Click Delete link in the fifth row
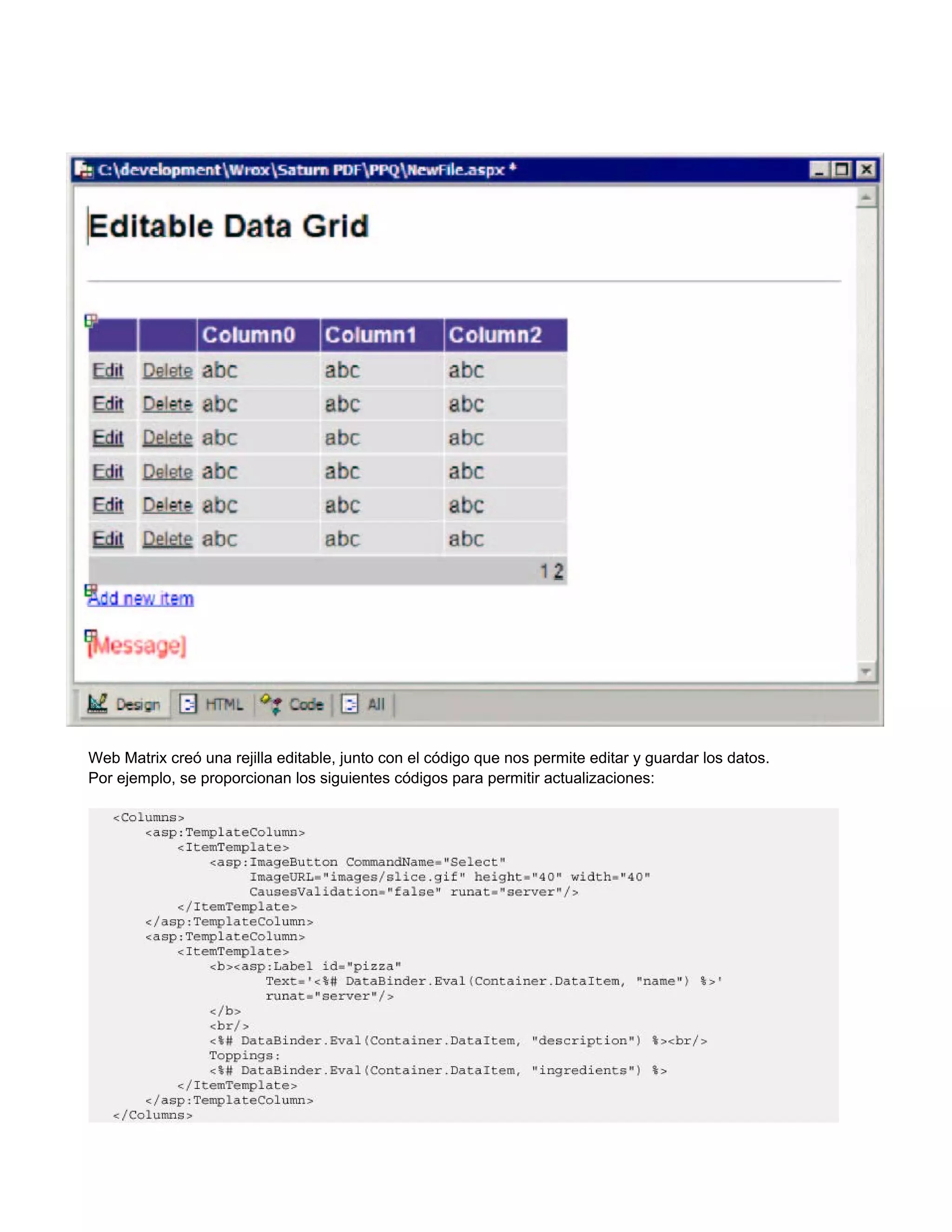The image size is (952, 1232). pyautogui.click(x=167, y=505)
